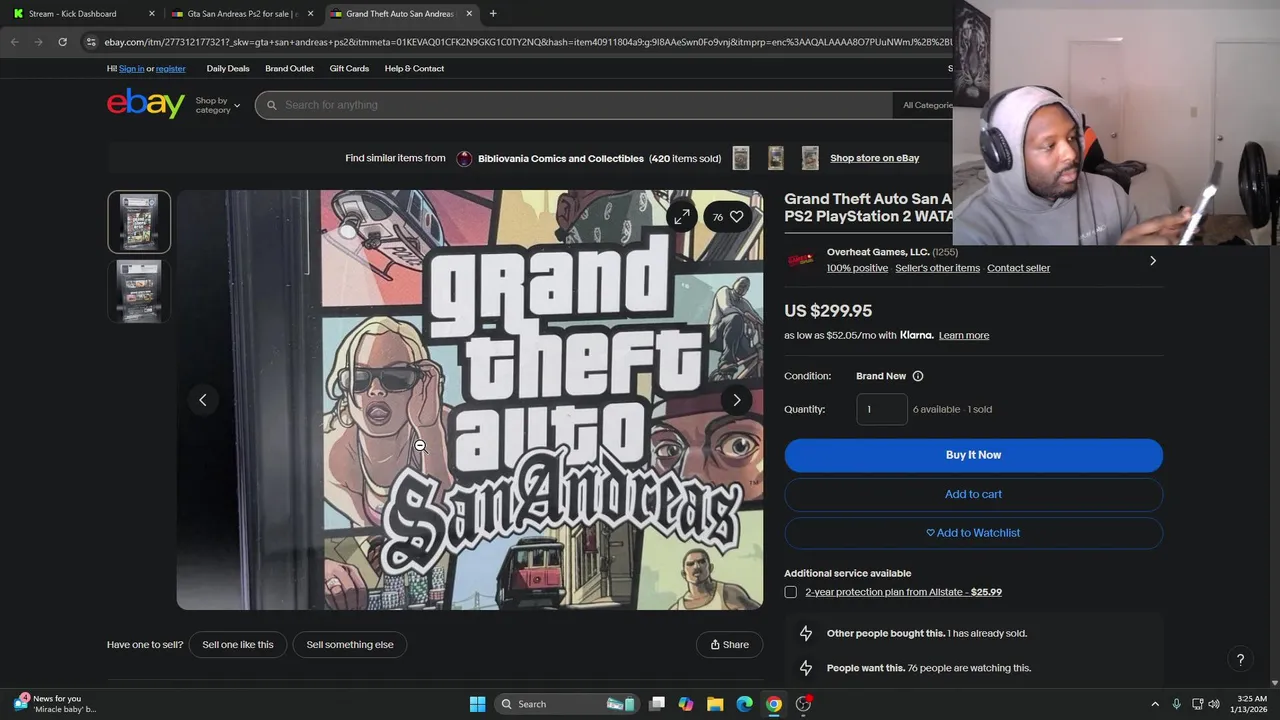This screenshot has height=720, width=1280.
Task: Switch to Gta San Andreas Ps2 for sale tab
Action: click(243, 14)
